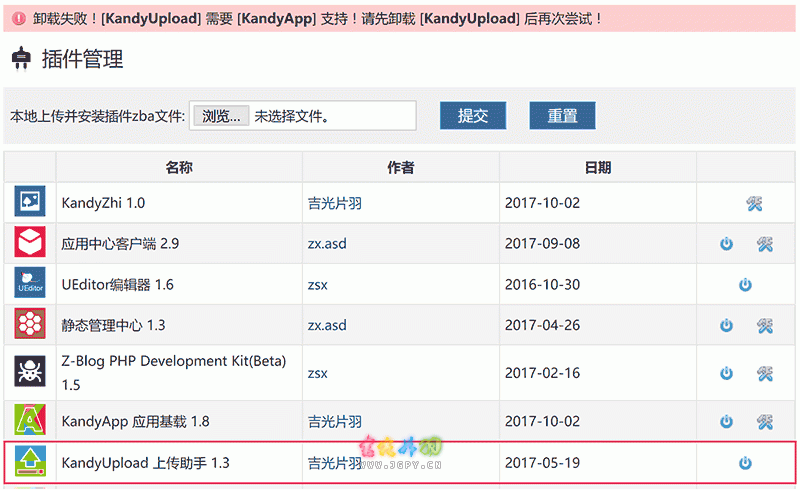Image resolution: width=800 pixels, height=490 pixels.
Task: Click the 未选择文件 file input field
Action: click(x=303, y=116)
